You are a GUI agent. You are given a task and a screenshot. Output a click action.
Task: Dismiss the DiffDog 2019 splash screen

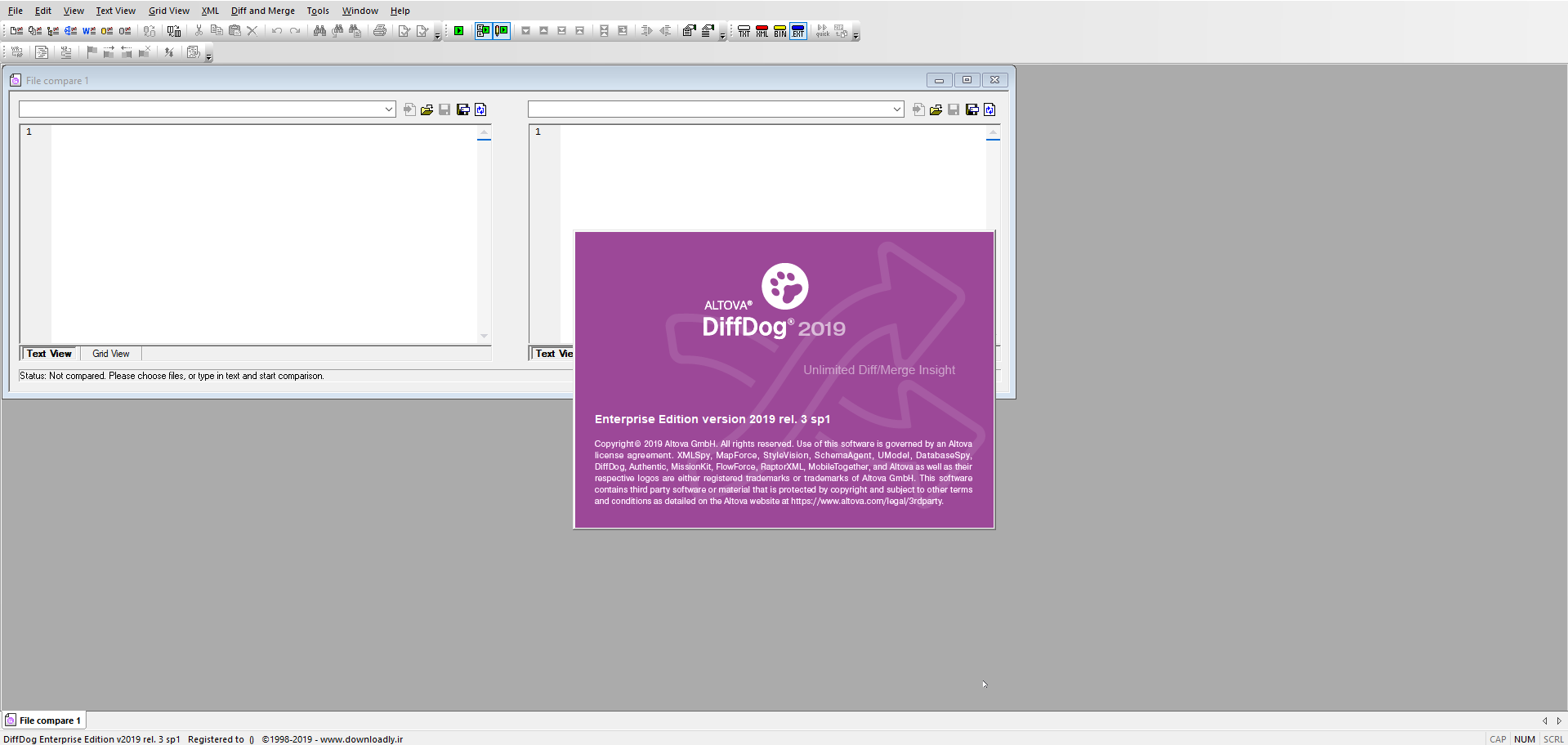pyautogui.click(x=784, y=380)
